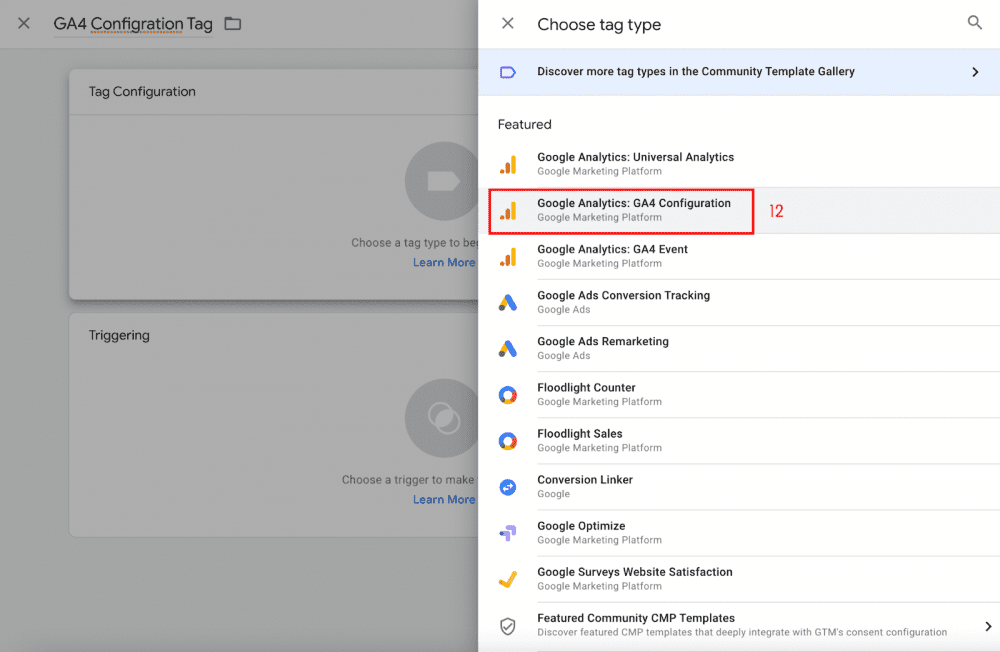Expand Featured Community CMP Templates chevron
The image size is (1000, 652).
click(988, 626)
